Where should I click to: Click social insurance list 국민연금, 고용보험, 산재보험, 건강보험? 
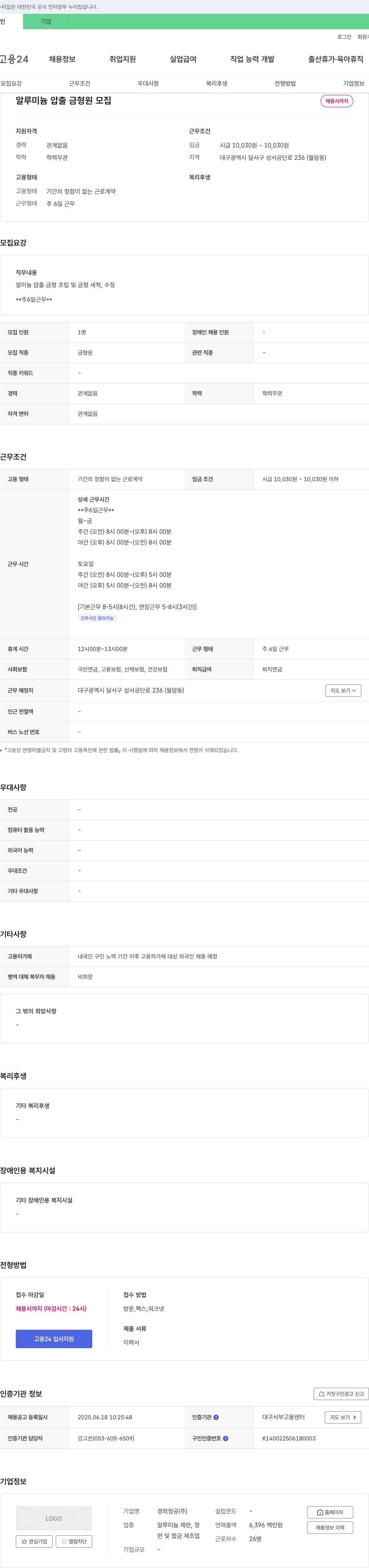pyautogui.click(x=122, y=669)
